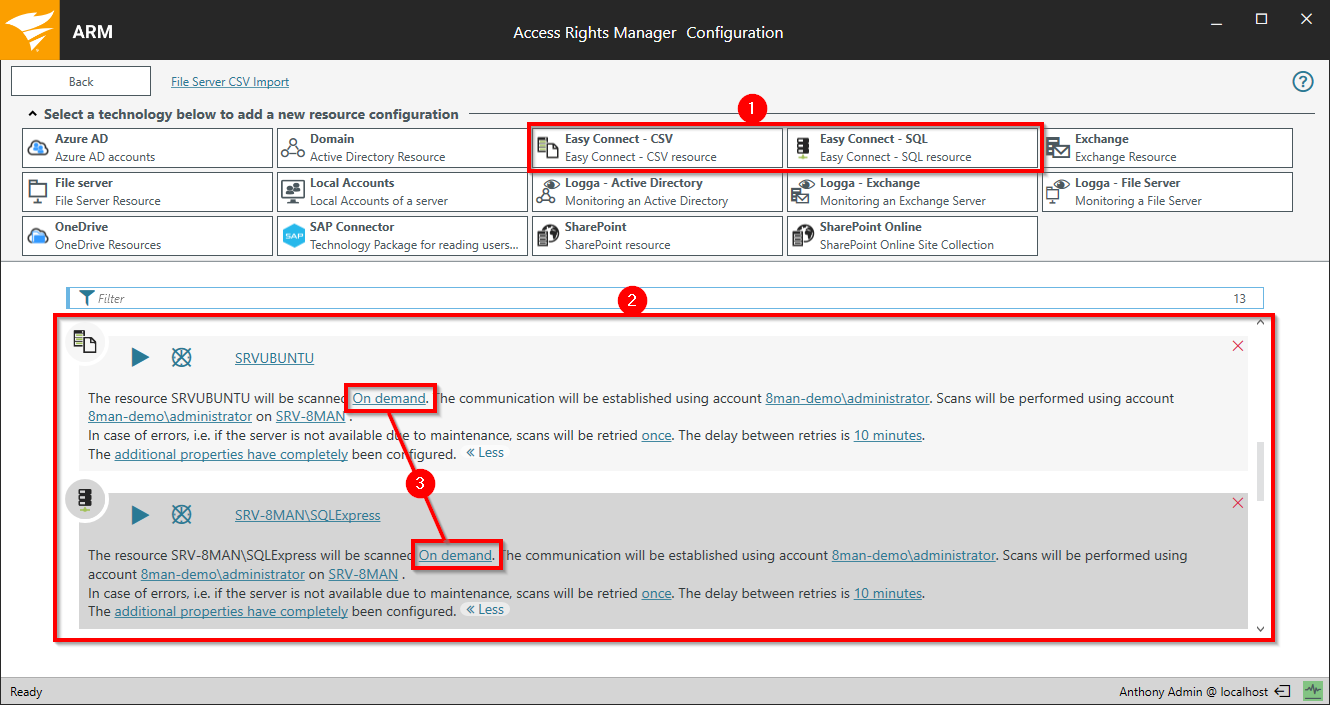Start scan for SRVUBUNTU with play icon

(x=140, y=358)
